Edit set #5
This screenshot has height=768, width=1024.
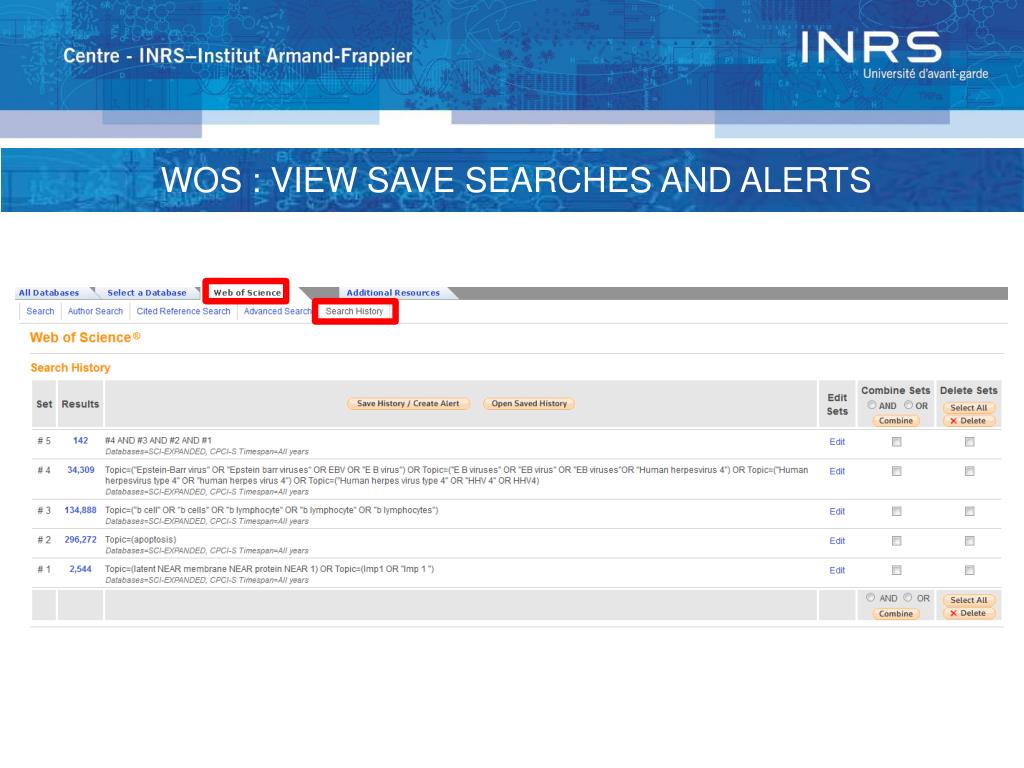[837, 442]
